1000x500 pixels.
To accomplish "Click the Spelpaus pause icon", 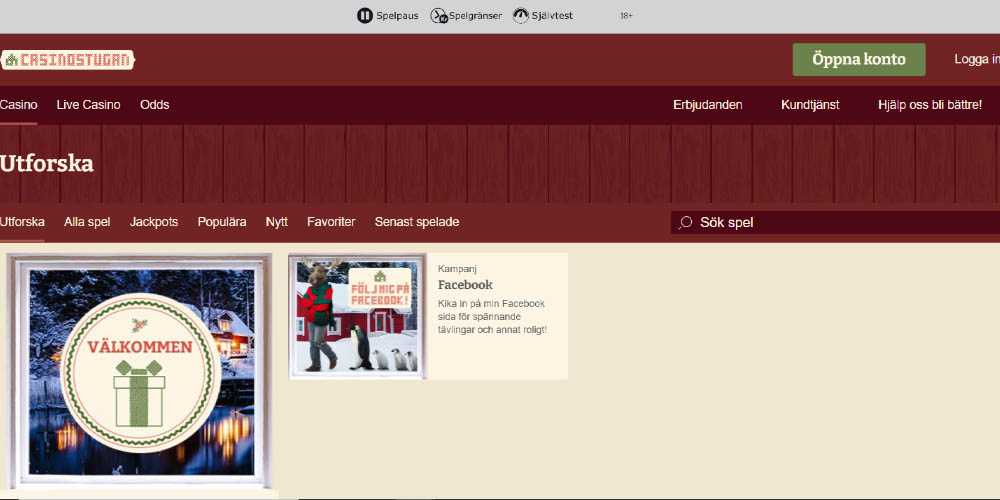I will (x=365, y=16).
